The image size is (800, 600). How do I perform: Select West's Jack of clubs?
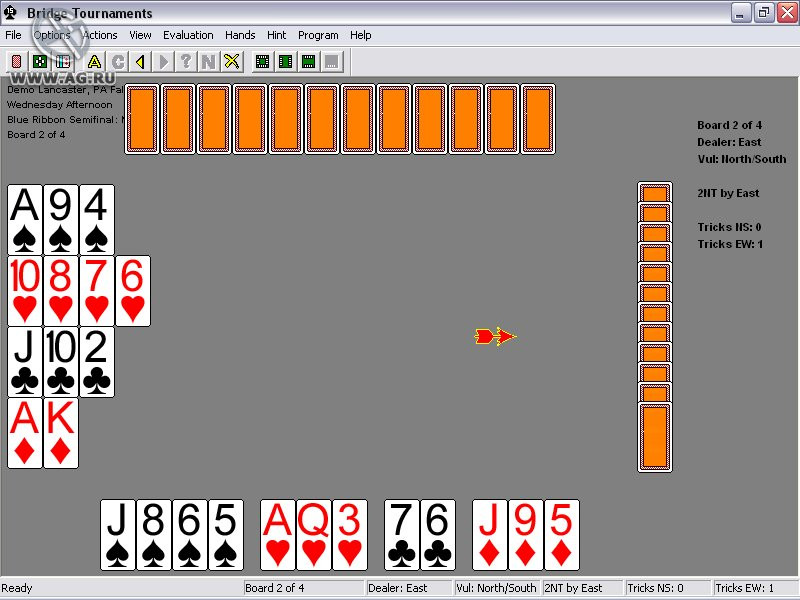pyautogui.click(x=24, y=362)
